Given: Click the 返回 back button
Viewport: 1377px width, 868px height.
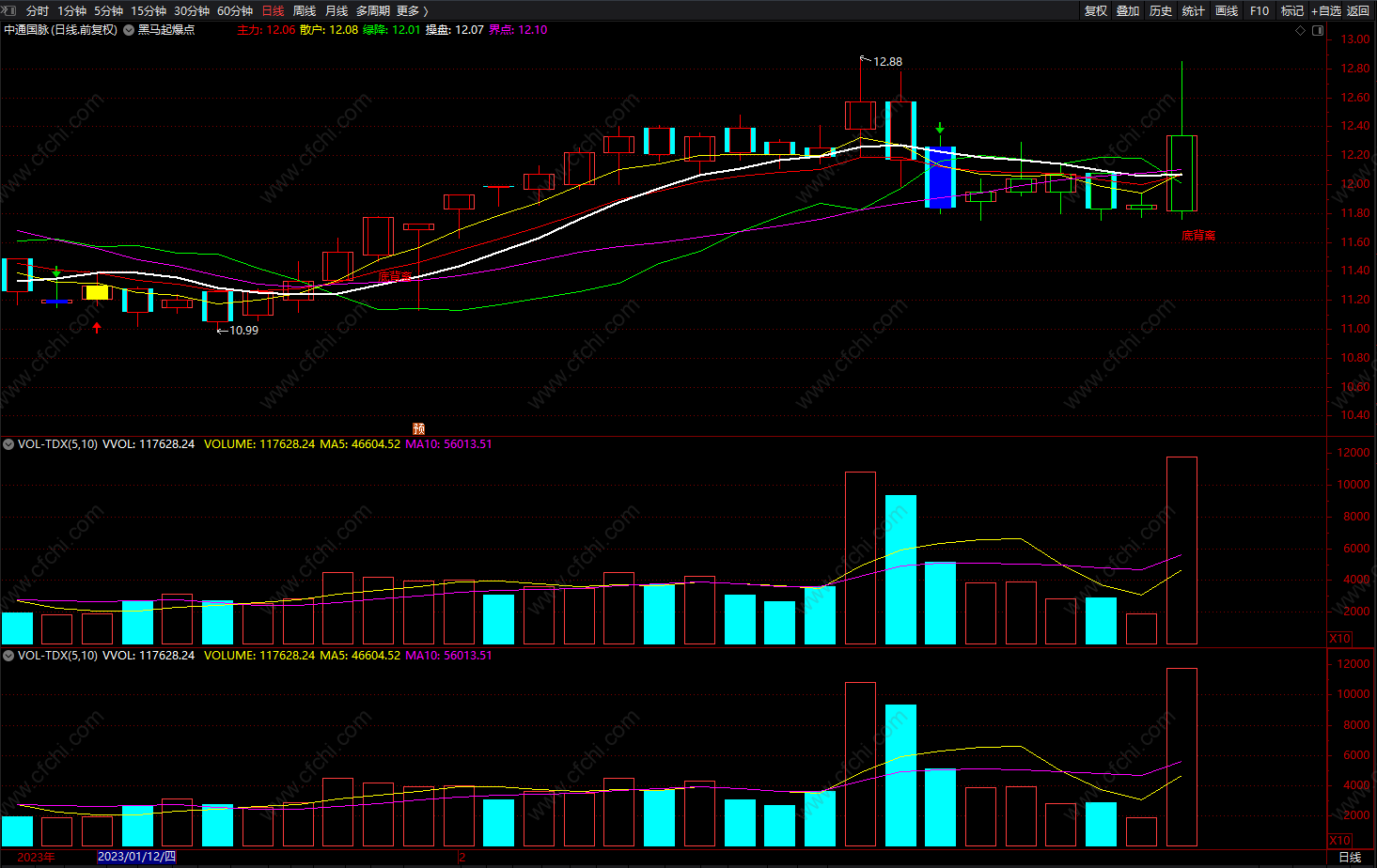Looking at the screenshot, I should pos(1358,10).
